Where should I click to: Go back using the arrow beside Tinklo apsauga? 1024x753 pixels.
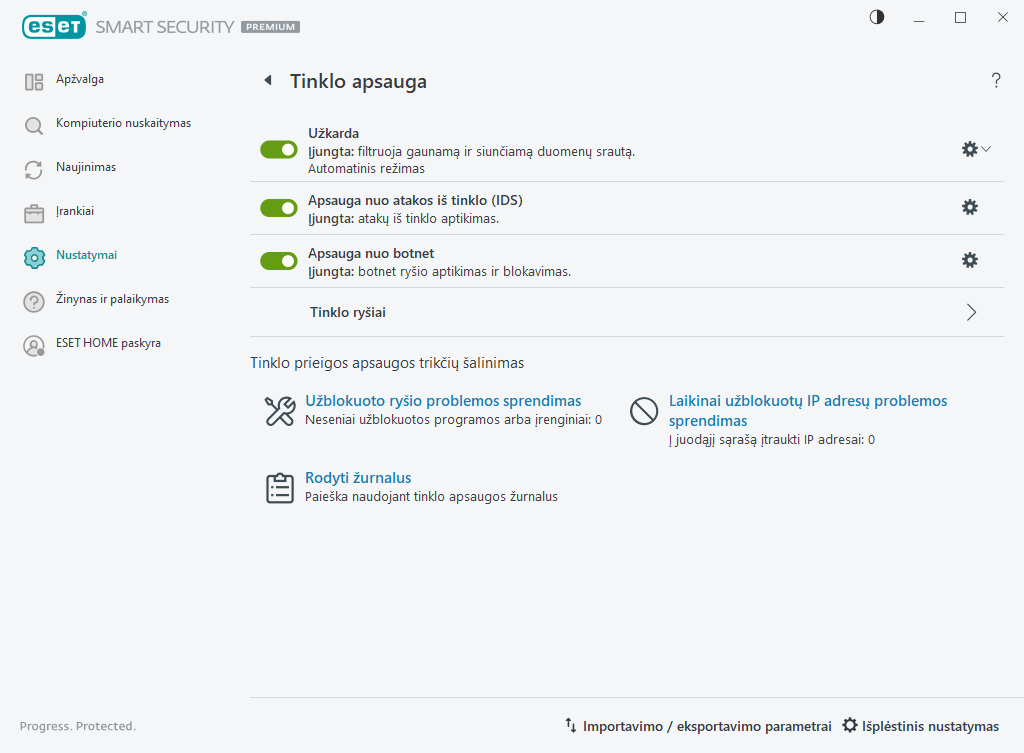tap(267, 81)
